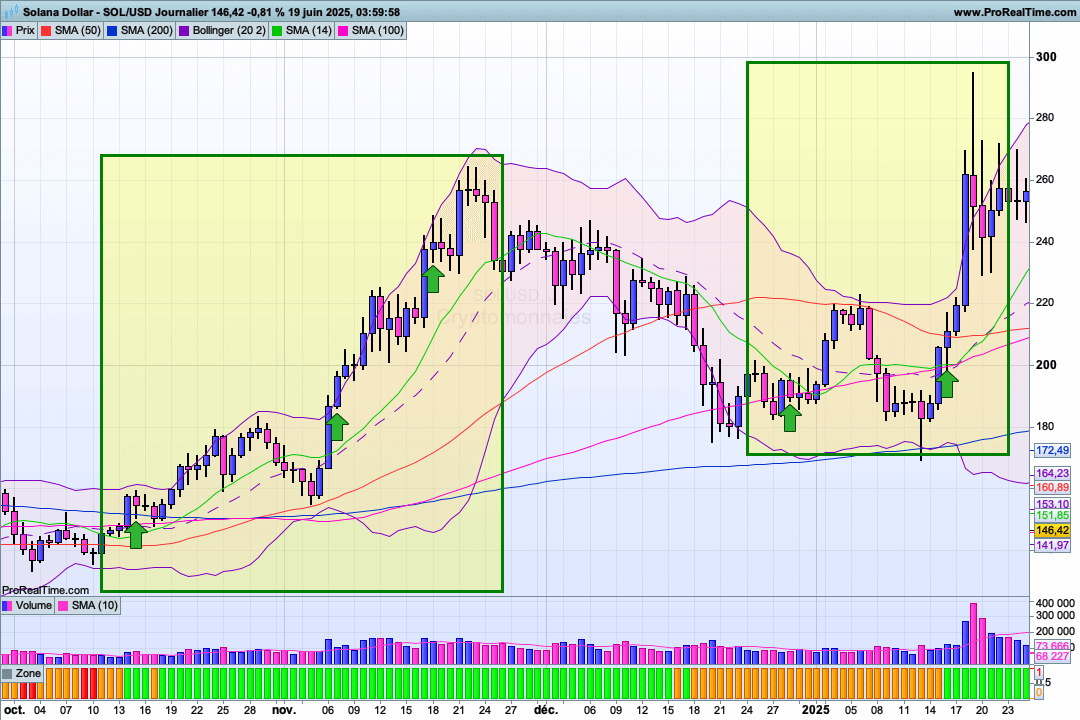Click the 300 level on the price axis
Screen dimensions: 1080x720
(x=1046, y=57)
